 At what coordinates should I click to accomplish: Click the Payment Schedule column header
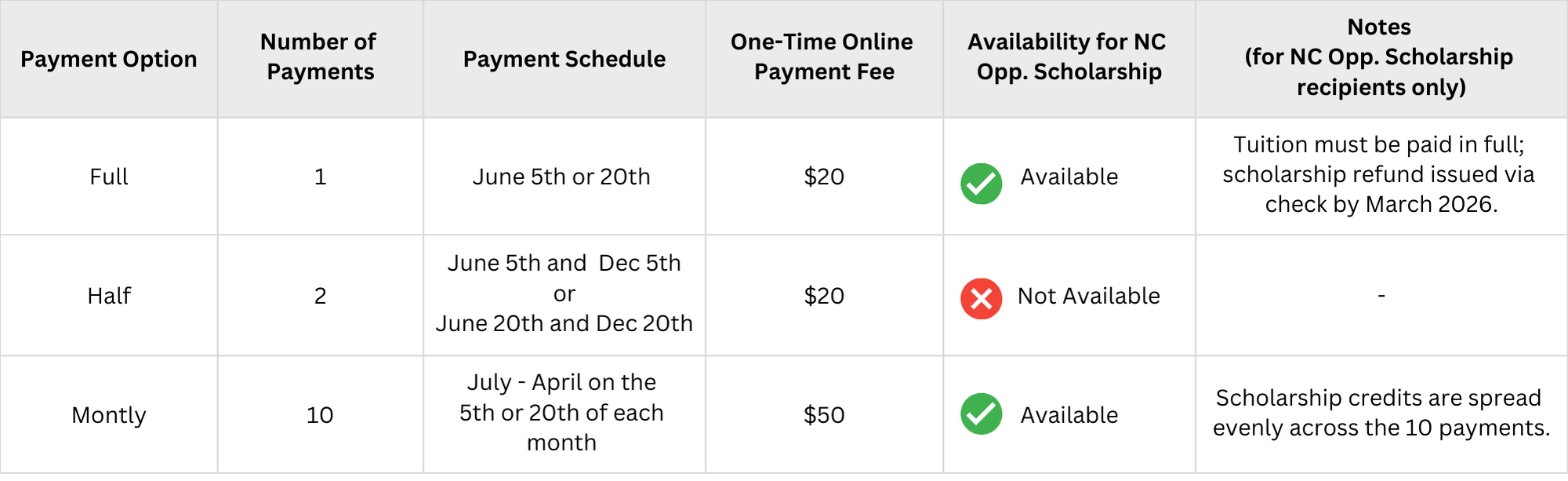click(564, 59)
